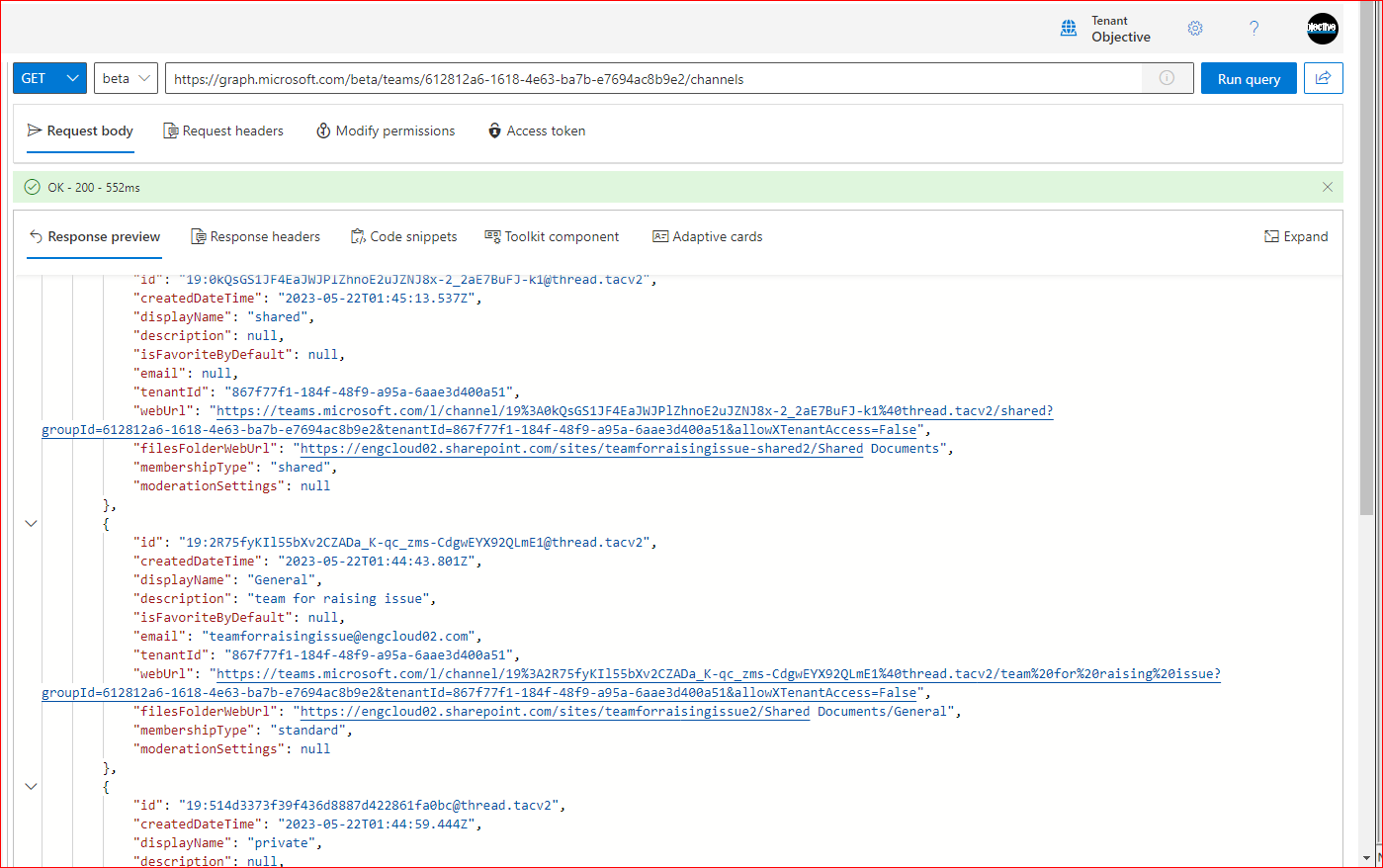
Task: Click the Tenant Objective building icon
Action: point(1069,29)
